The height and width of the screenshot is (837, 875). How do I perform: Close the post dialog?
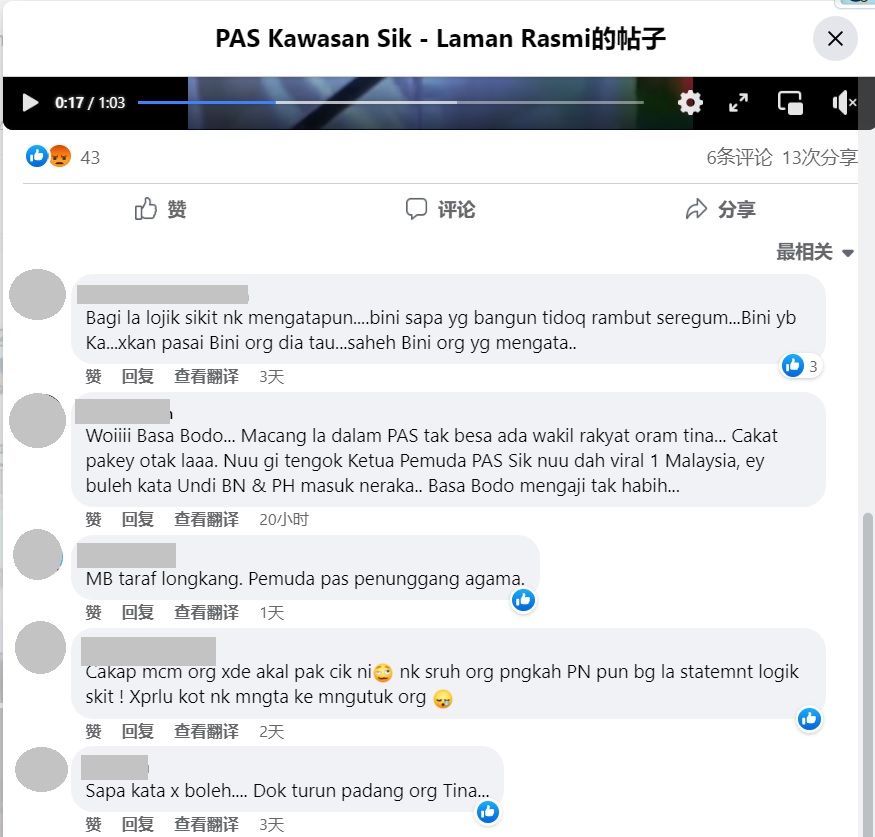pos(835,39)
